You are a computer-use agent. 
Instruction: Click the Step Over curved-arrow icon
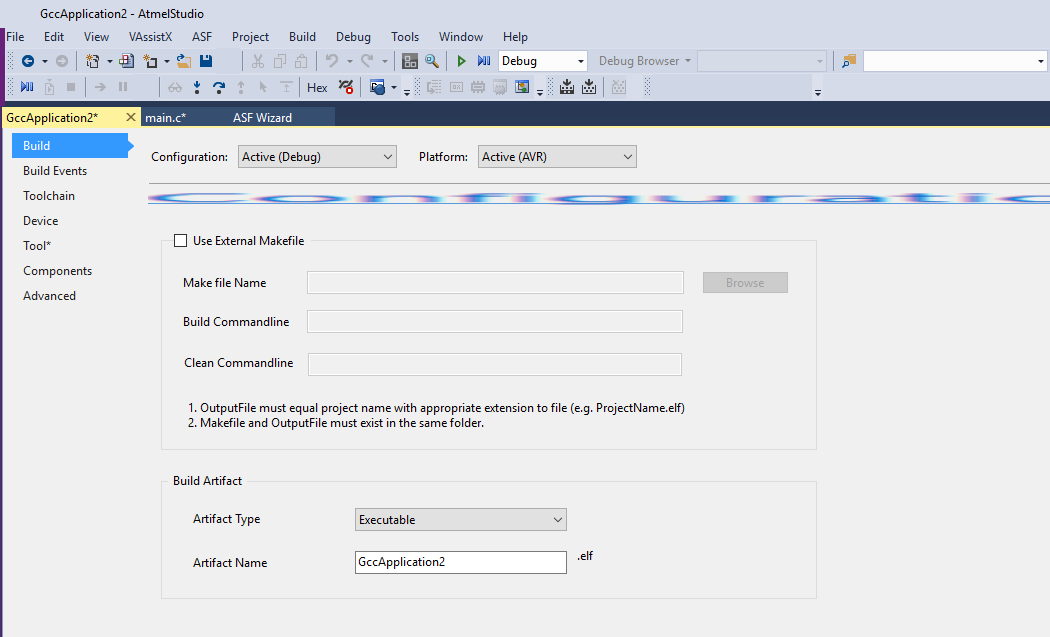tap(219, 87)
